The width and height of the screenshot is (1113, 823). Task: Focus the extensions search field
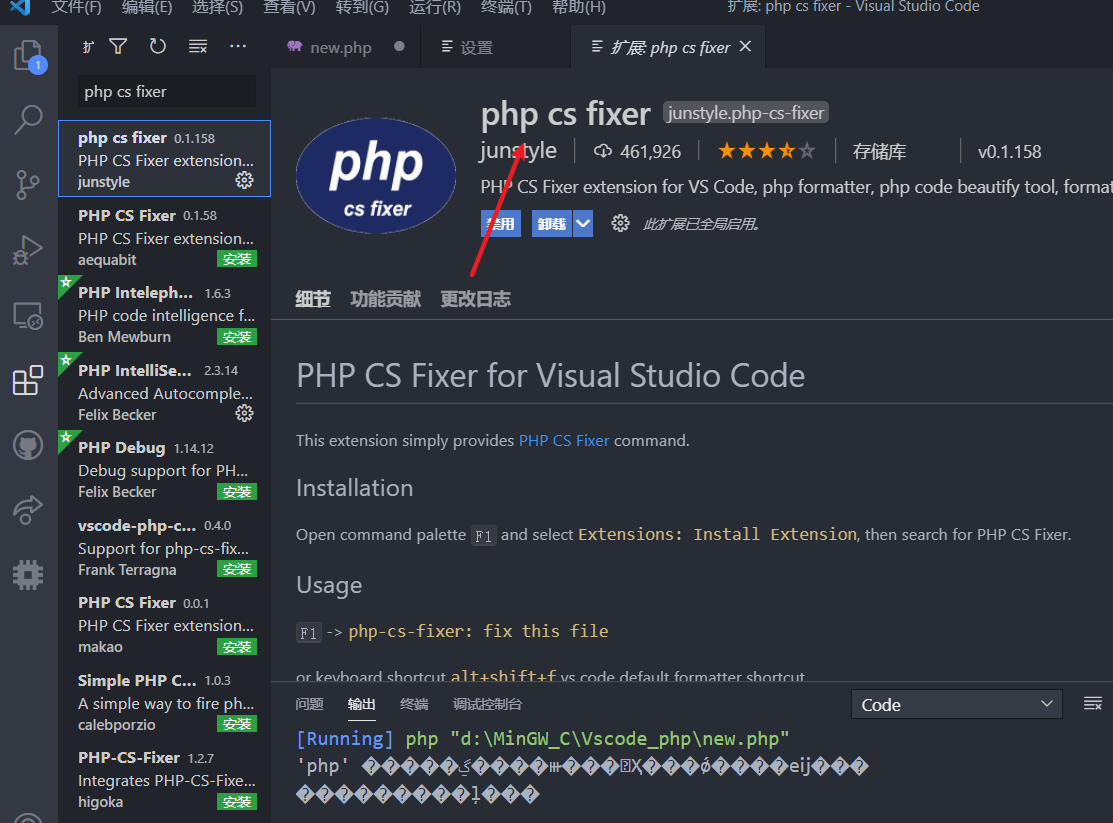pyautogui.click(x=166, y=92)
